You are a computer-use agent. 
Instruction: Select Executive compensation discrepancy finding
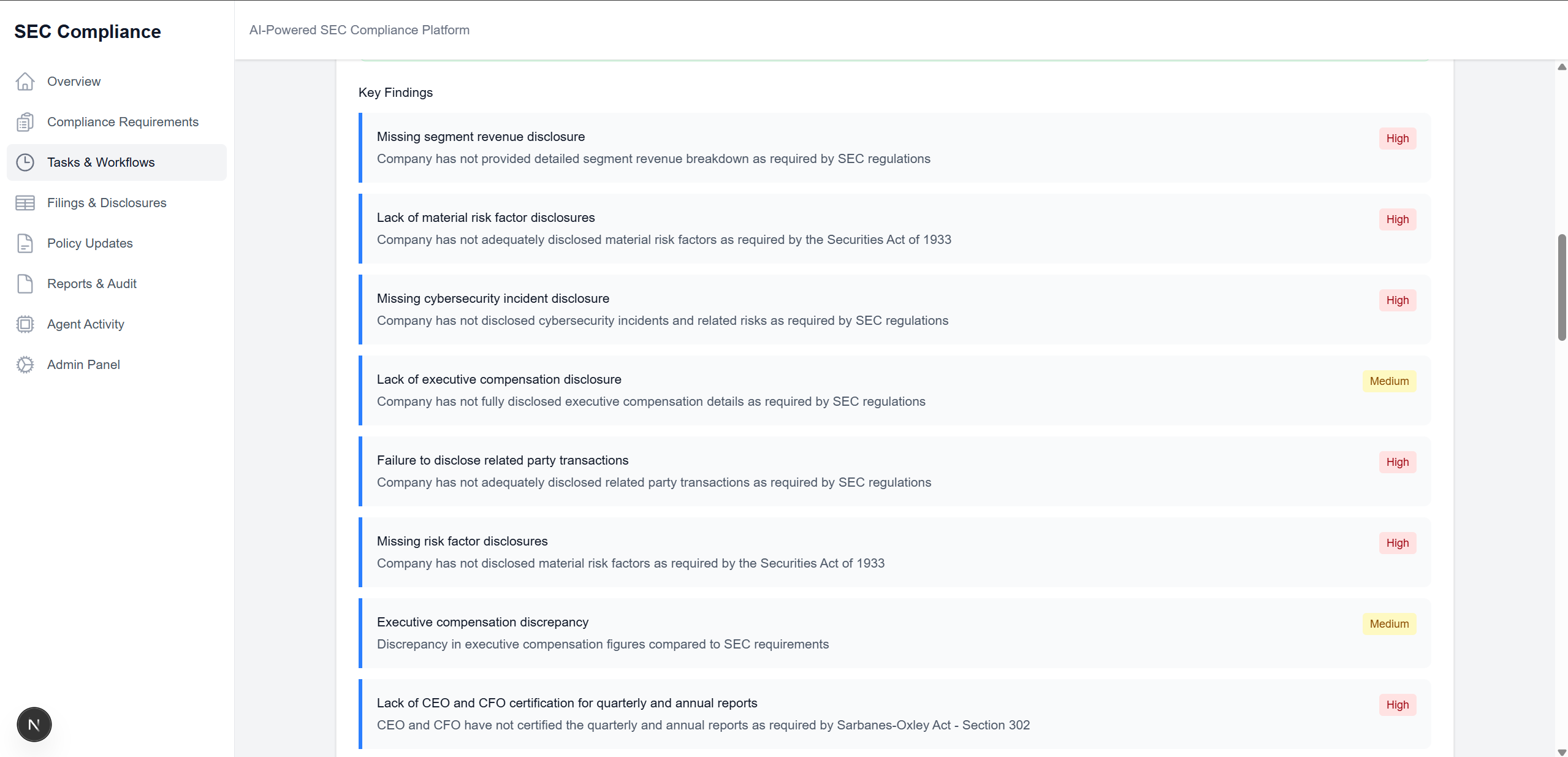click(482, 622)
